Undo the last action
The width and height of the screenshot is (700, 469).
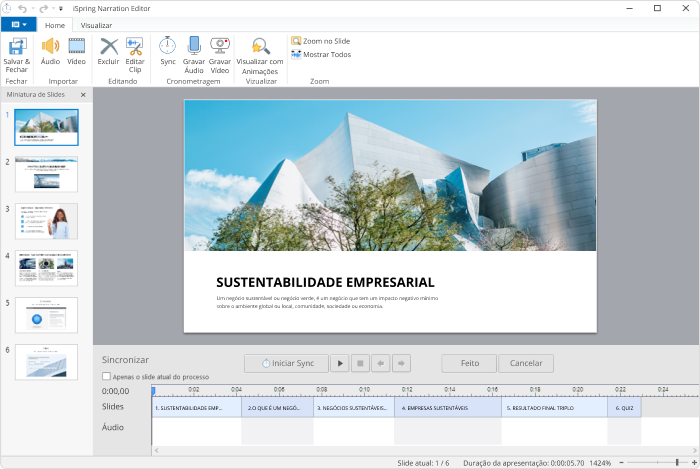[22, 8]
